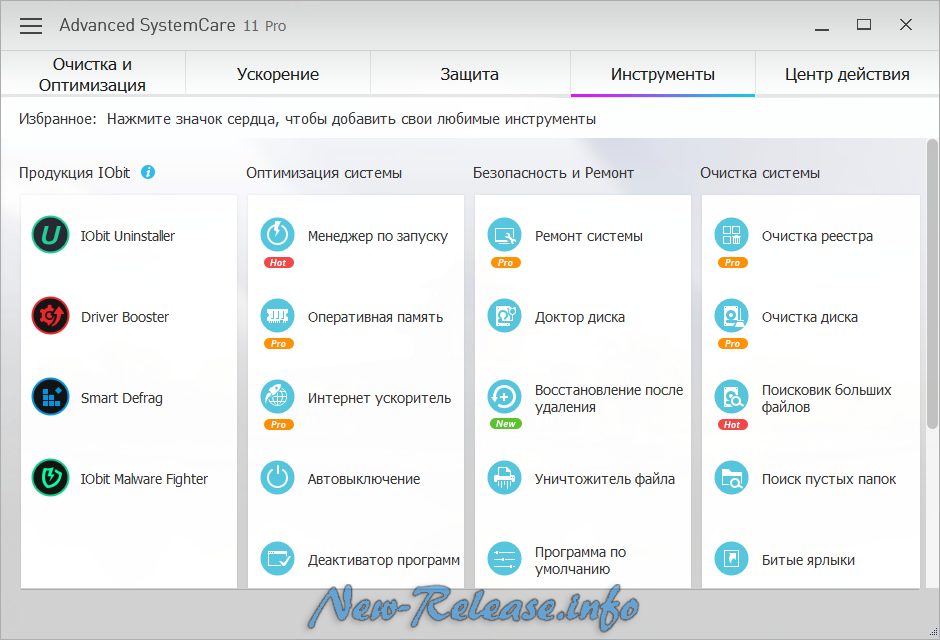940x640 pixels.
Task: Click the Оптимизация системы heading
Action: click(x=324, y=173)
